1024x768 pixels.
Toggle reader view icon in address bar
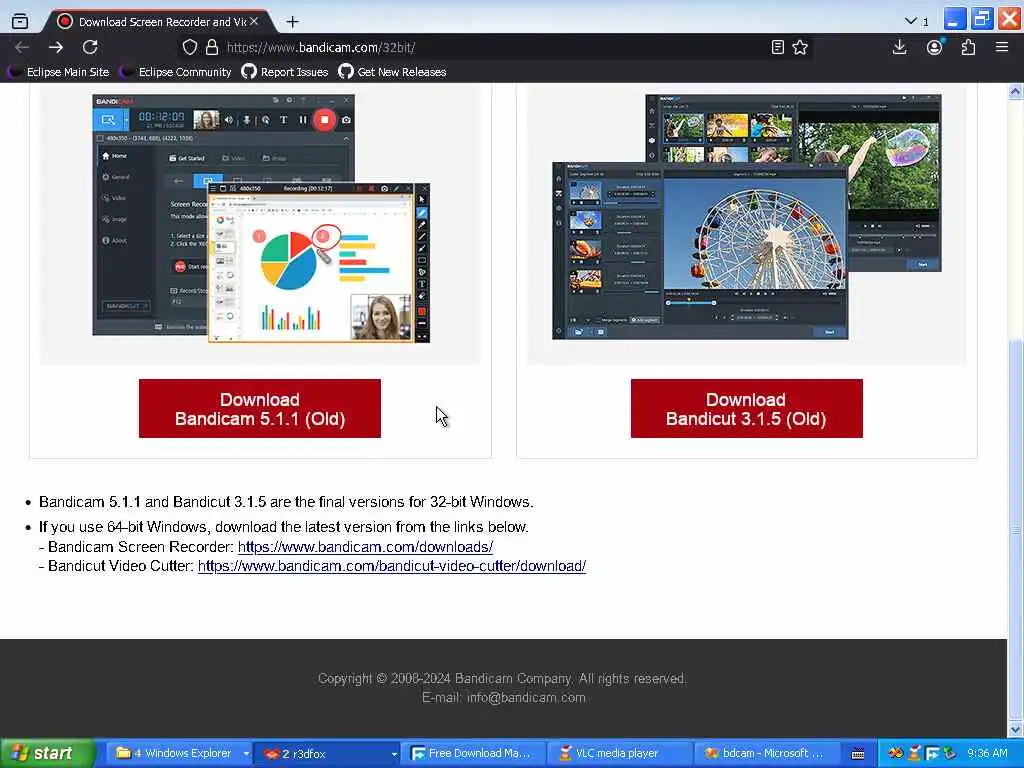click(x=777, y=47)
